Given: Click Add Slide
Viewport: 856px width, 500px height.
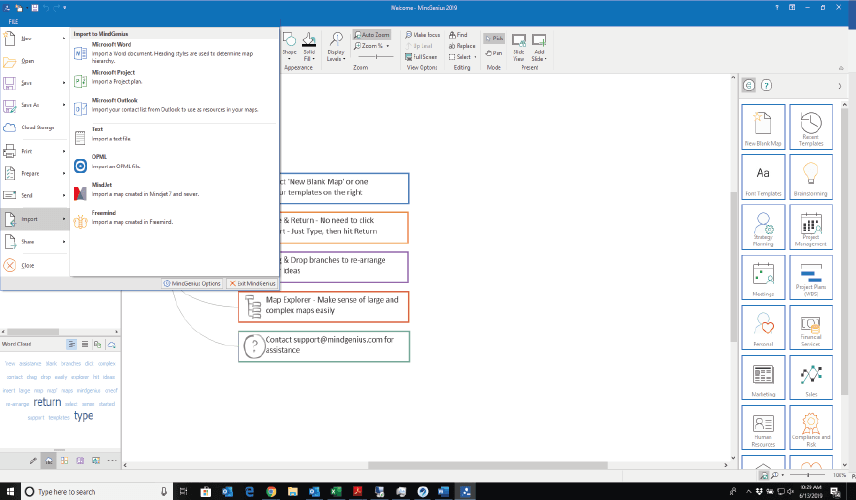Looking at the screenshot, I should pyautogui.click(x=539, y=47).
